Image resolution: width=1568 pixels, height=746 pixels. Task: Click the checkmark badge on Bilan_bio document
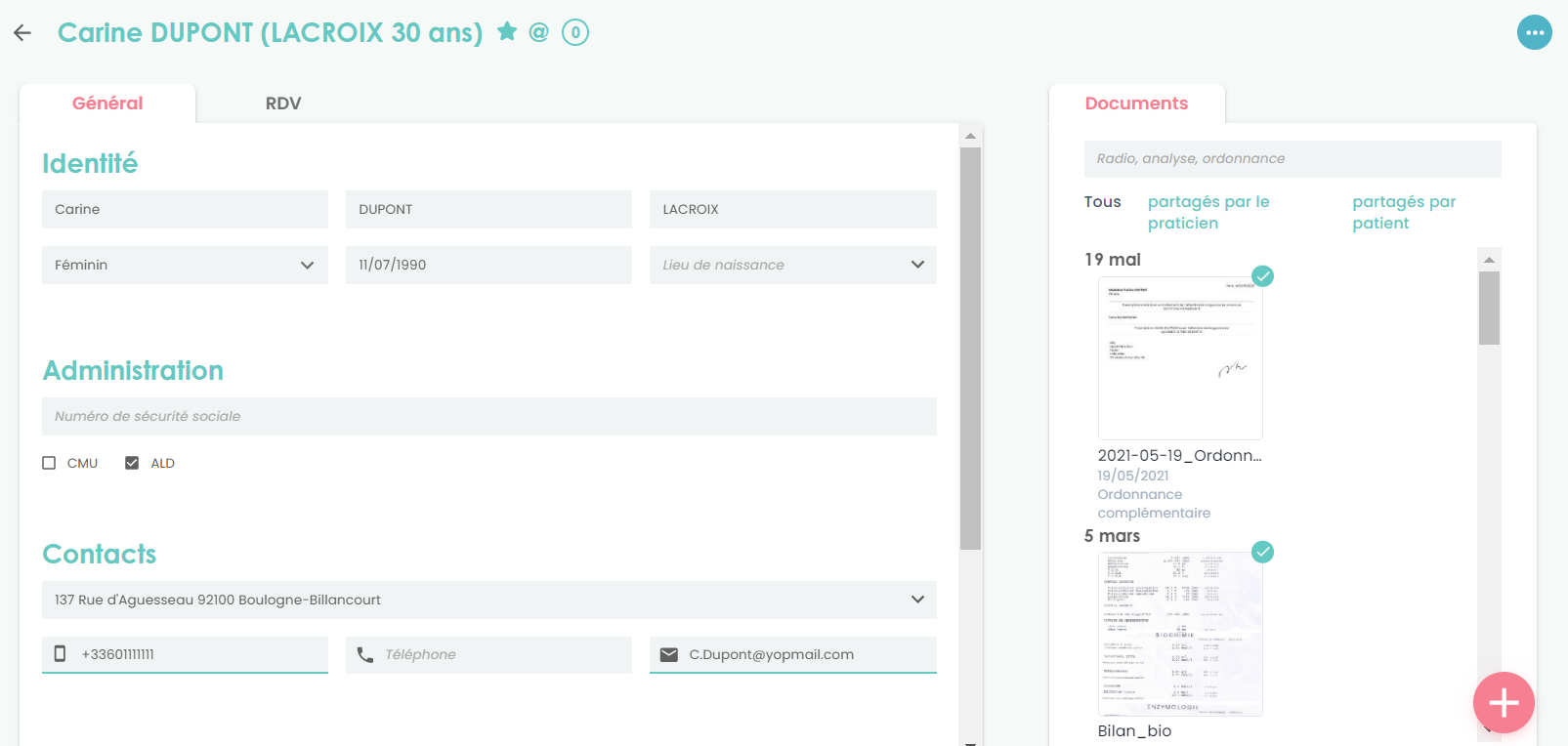pyautogui.click(x=1263, y=552)
